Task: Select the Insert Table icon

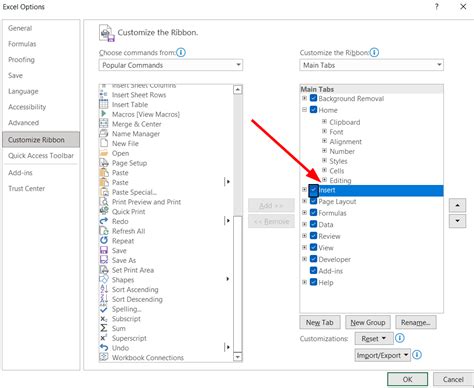Action: [x=104, y=104]
